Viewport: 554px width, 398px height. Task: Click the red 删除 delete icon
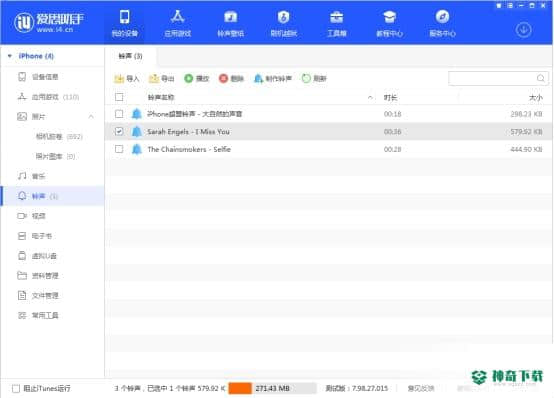pos(223,78)
